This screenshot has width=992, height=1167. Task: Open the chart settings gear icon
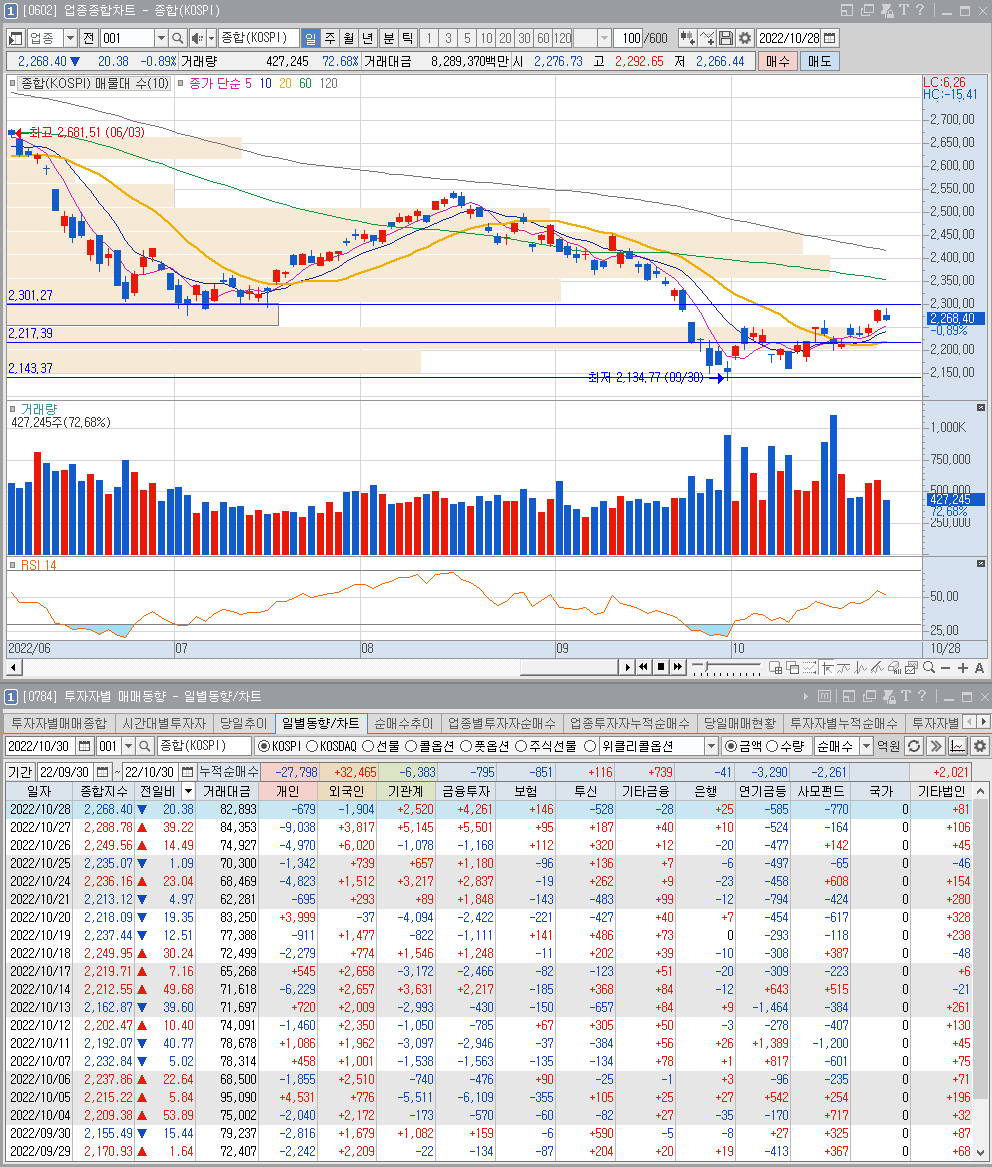[x=744, y=38]
